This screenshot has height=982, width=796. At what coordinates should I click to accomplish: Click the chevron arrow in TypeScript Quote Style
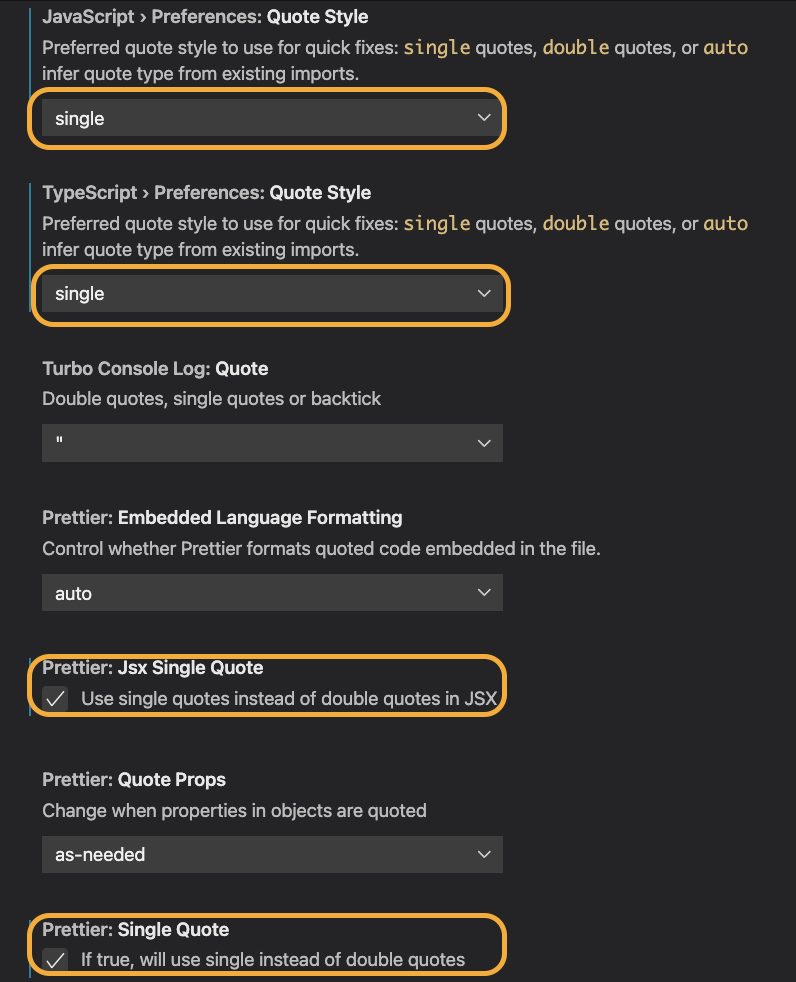pos(484,293)
